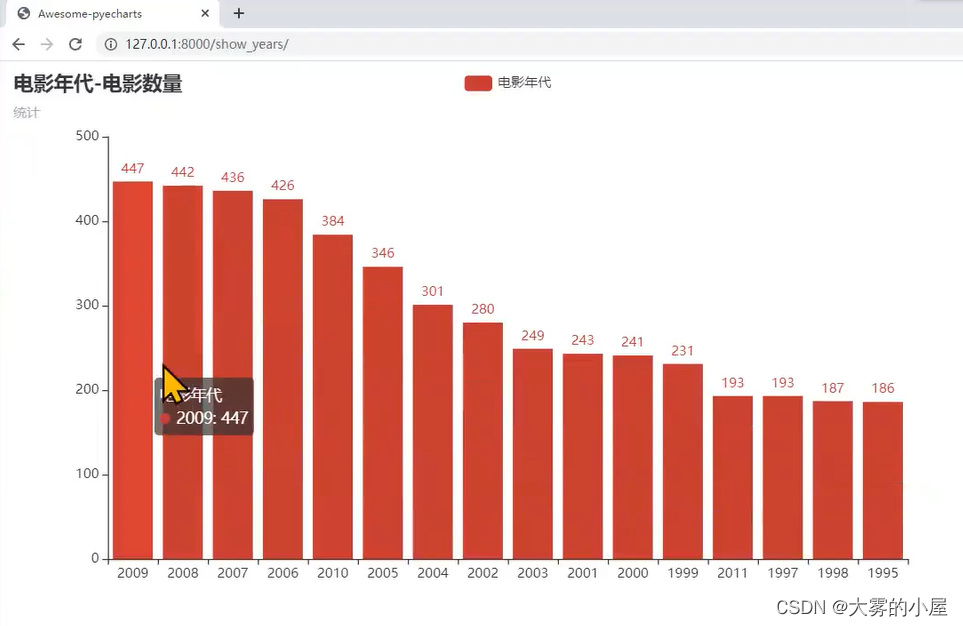This screenshot has height=626, width=963.
Task: Click the browser forward arrow
Action: coord(47,44)
